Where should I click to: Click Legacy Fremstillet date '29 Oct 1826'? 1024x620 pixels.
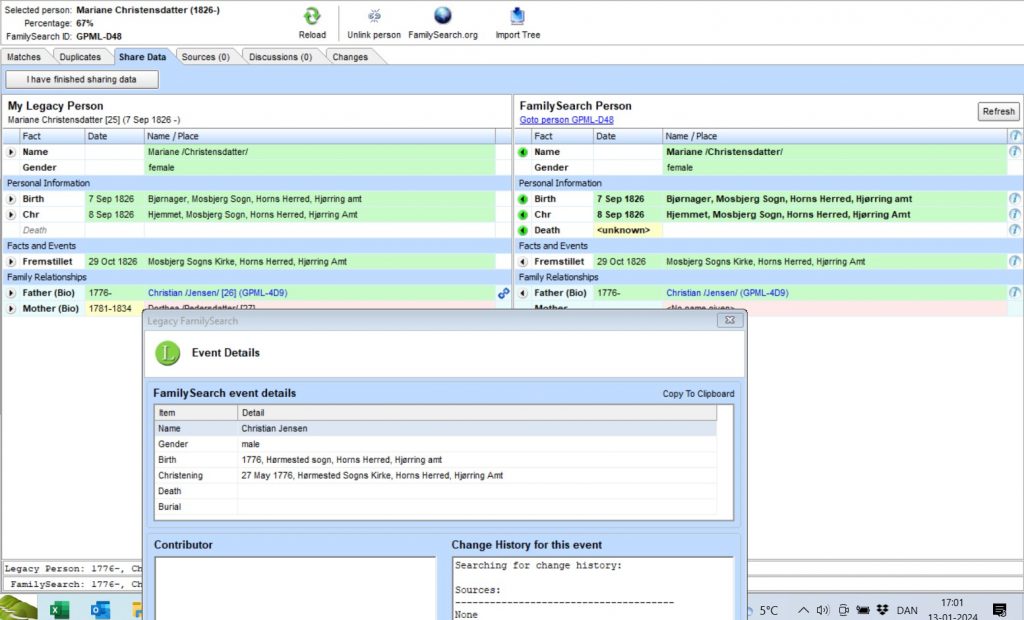click(113, 261)
